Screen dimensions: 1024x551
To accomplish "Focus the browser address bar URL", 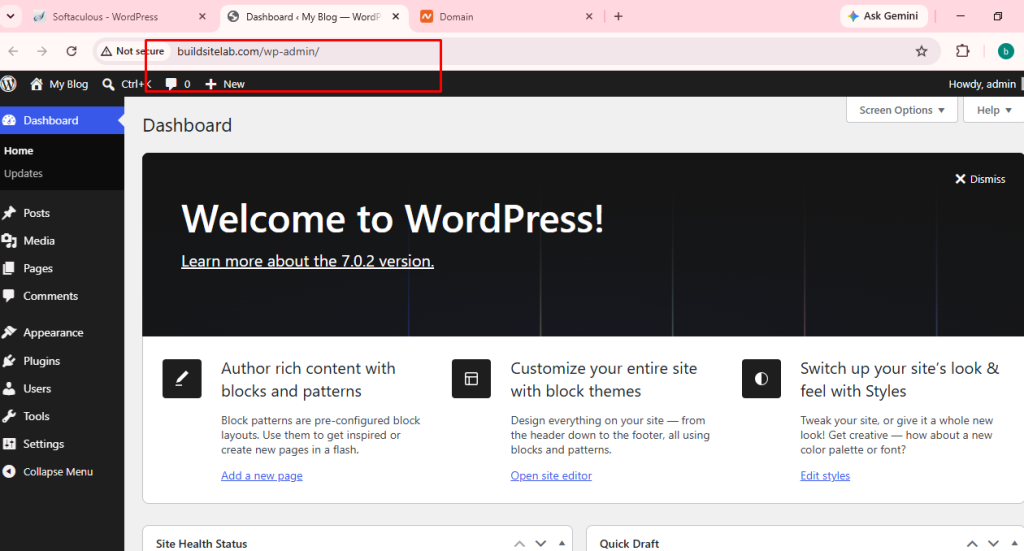I will click(248, 51).
